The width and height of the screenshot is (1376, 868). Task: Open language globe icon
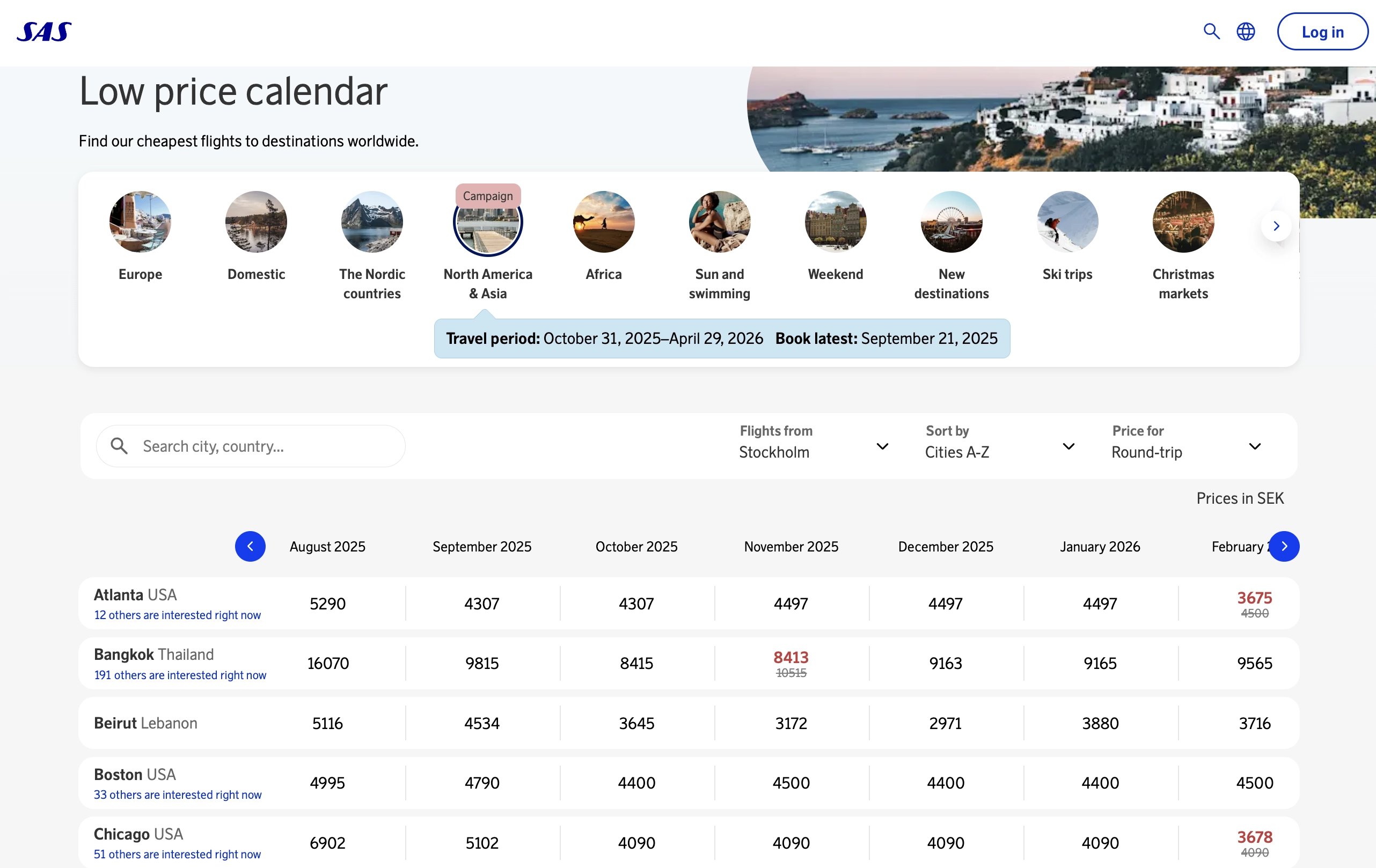pos(1246,32)
